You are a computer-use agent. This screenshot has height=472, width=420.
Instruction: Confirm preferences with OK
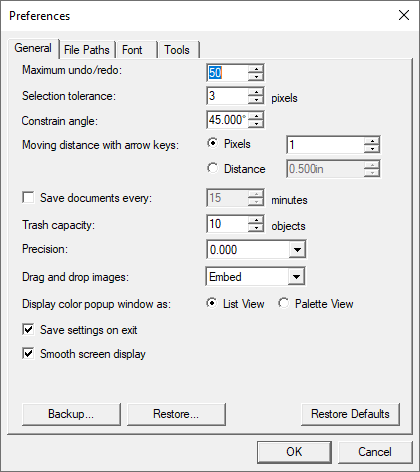pos(294,452)
